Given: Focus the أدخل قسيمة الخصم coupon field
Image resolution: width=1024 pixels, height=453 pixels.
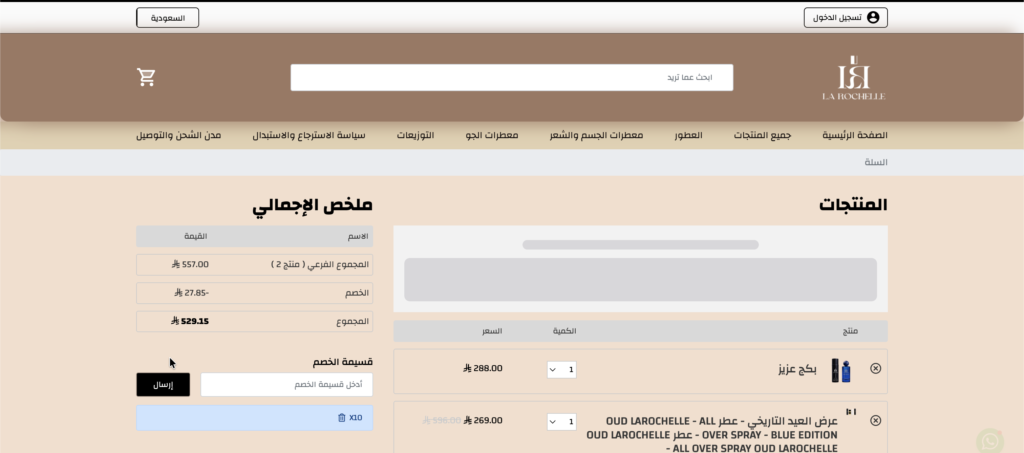Looking at the screenshot, I should tap(287, 384).
